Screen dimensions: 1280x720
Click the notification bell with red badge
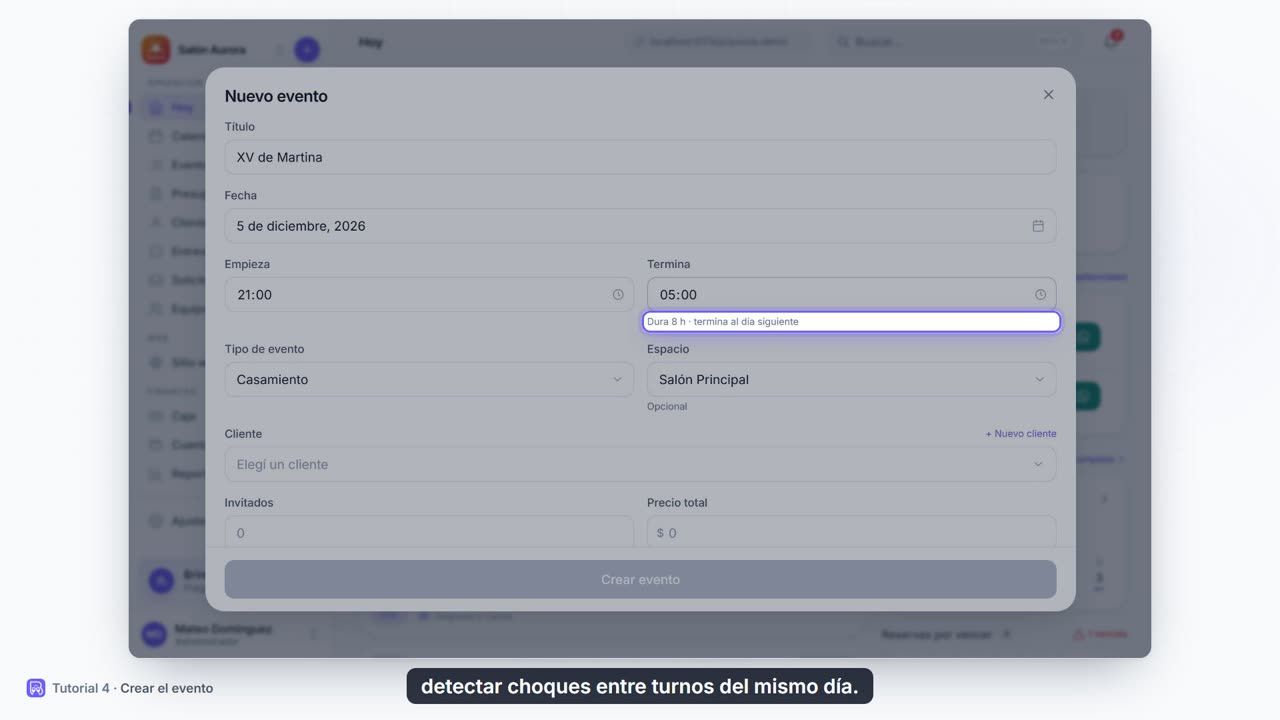(1112, 41)
